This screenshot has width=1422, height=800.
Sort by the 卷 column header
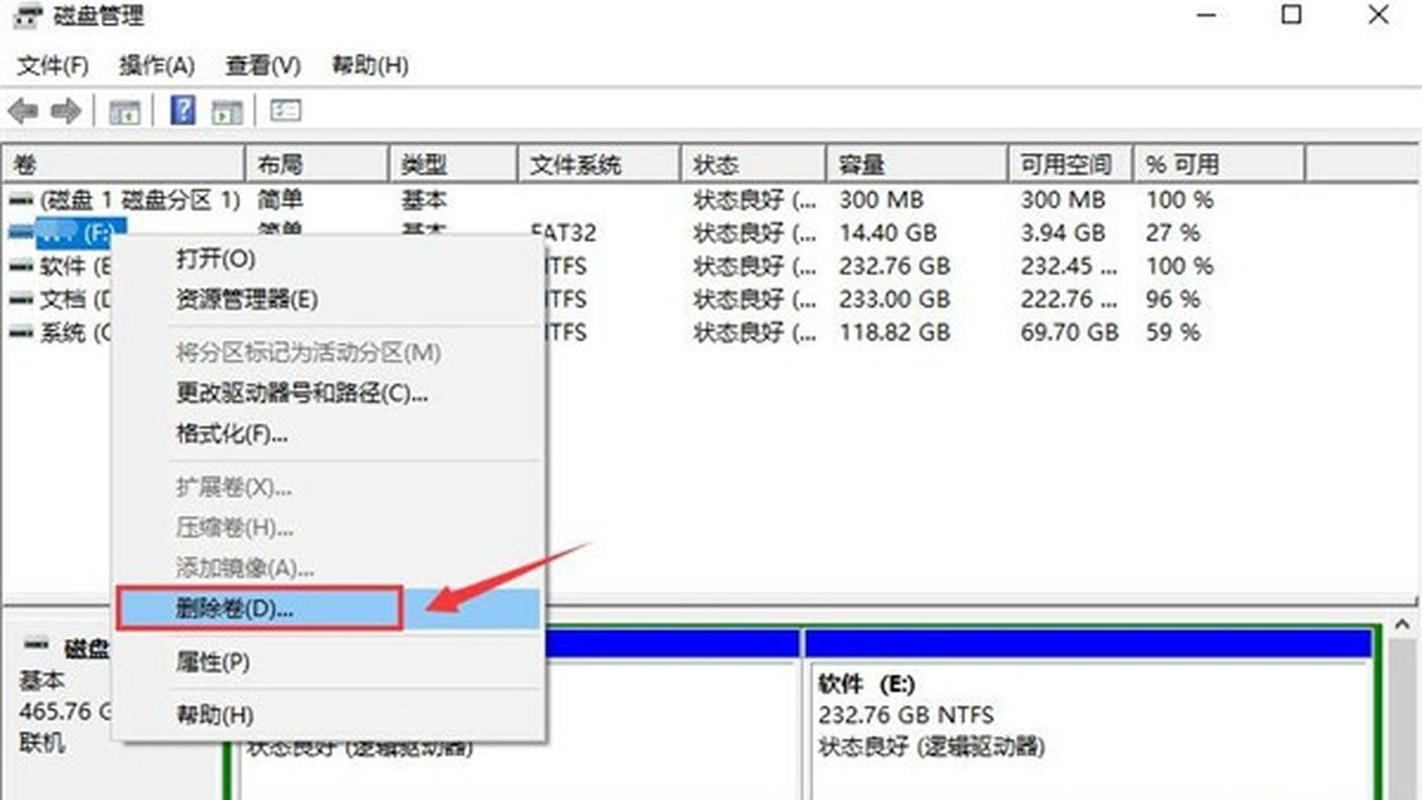point(124,164)
